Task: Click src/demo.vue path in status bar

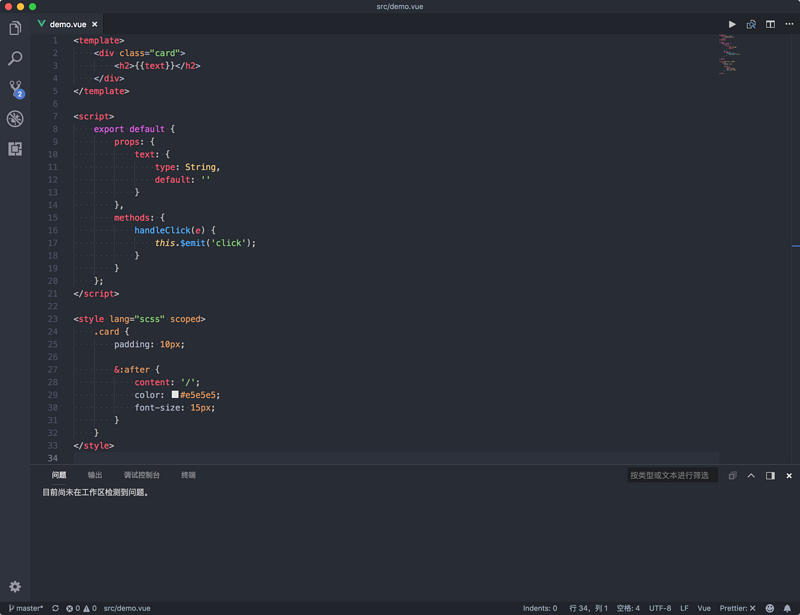Action: [x=127, y=608]
